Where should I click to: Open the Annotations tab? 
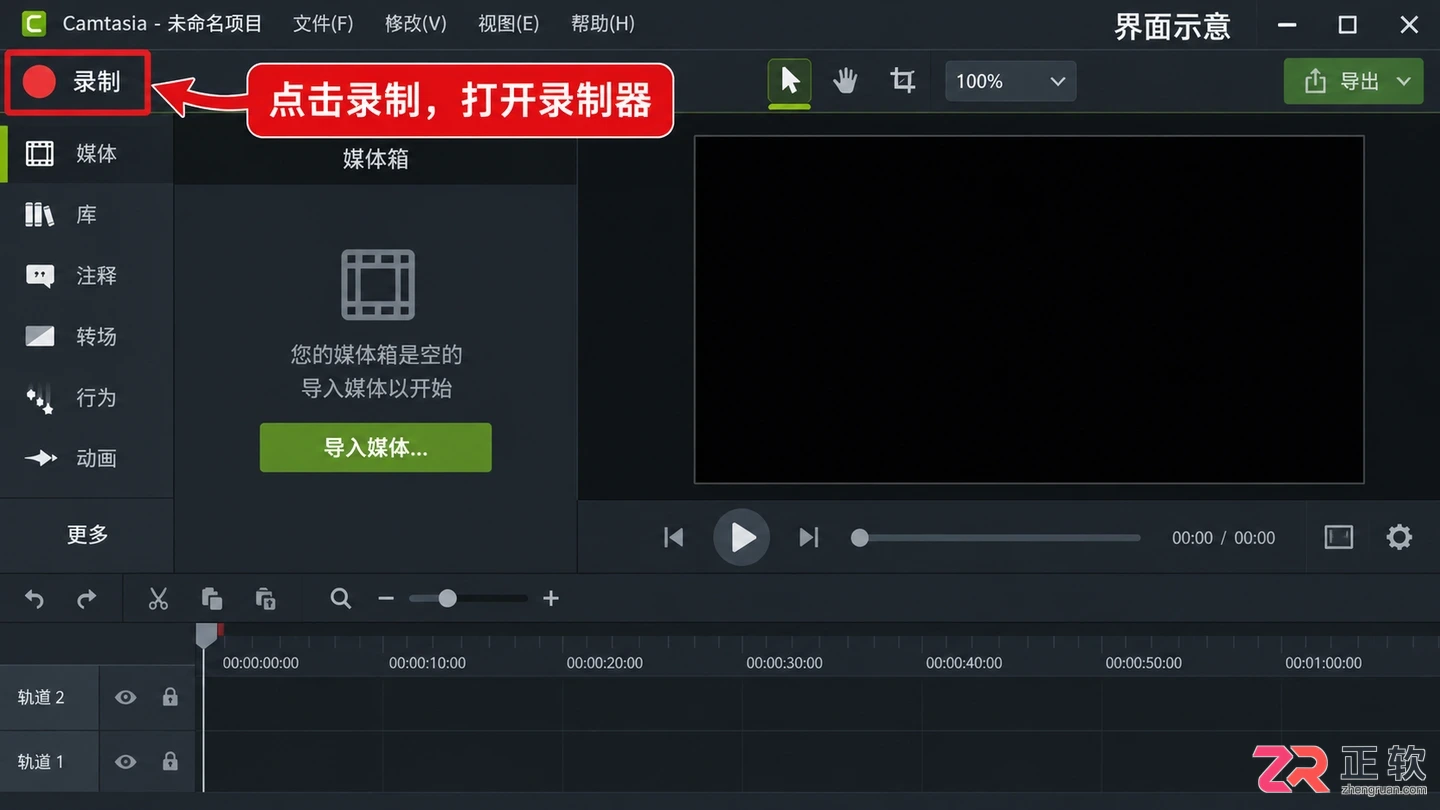pyautogui.click(x=87, y=276)
